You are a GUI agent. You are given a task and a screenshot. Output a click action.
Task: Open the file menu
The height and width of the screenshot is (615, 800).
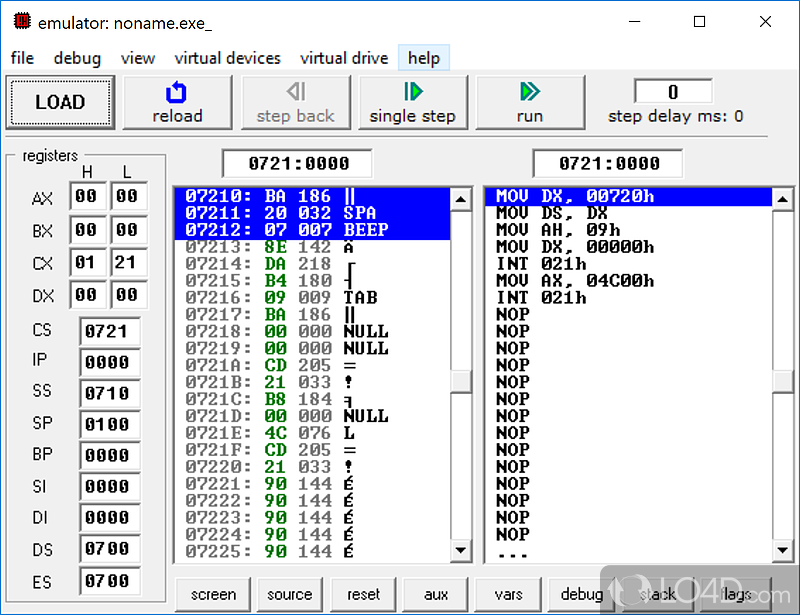click(22, 58)
